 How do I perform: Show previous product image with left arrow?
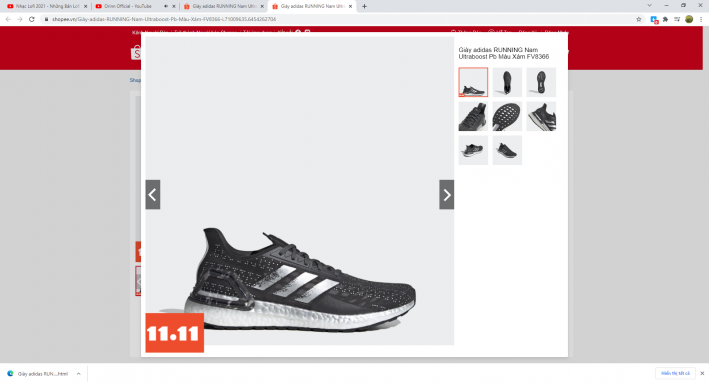point(153,194)
